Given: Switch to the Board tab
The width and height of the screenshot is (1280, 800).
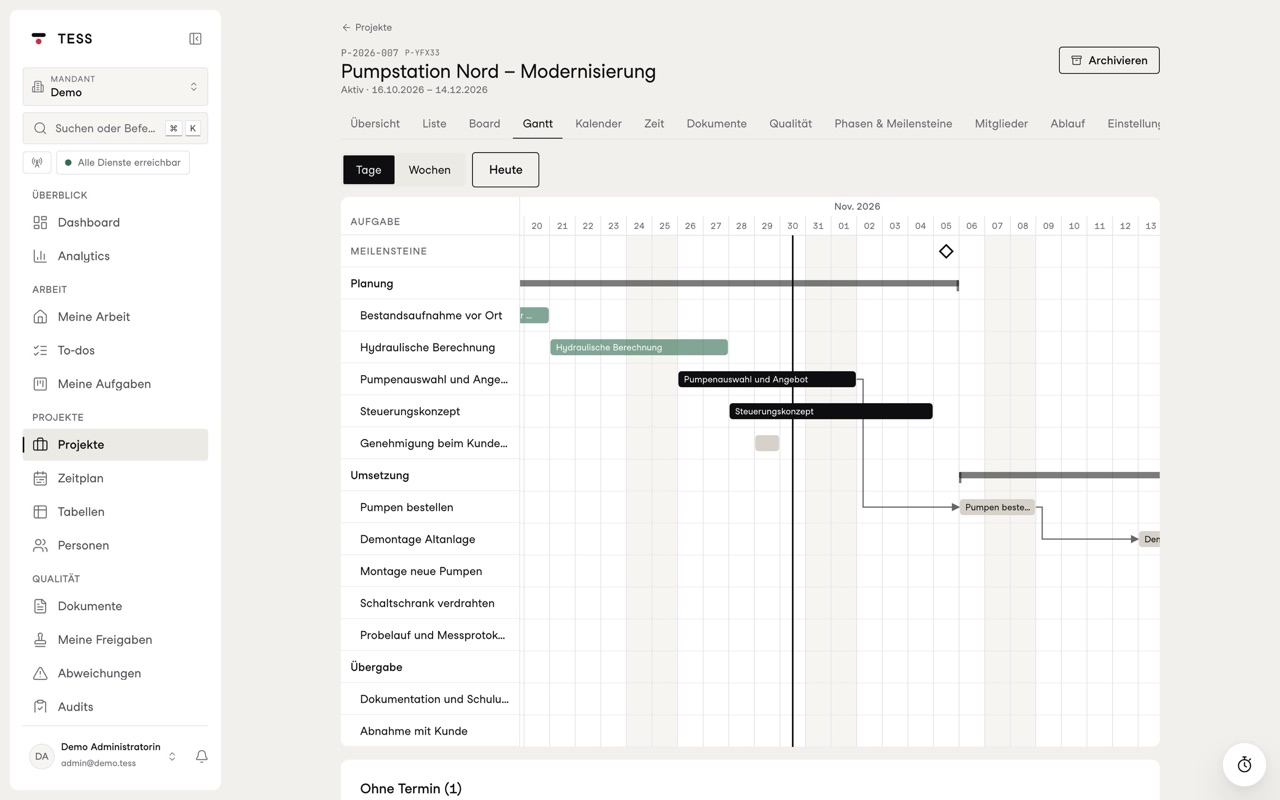Looking at the screenshot, I should (485, 124).
